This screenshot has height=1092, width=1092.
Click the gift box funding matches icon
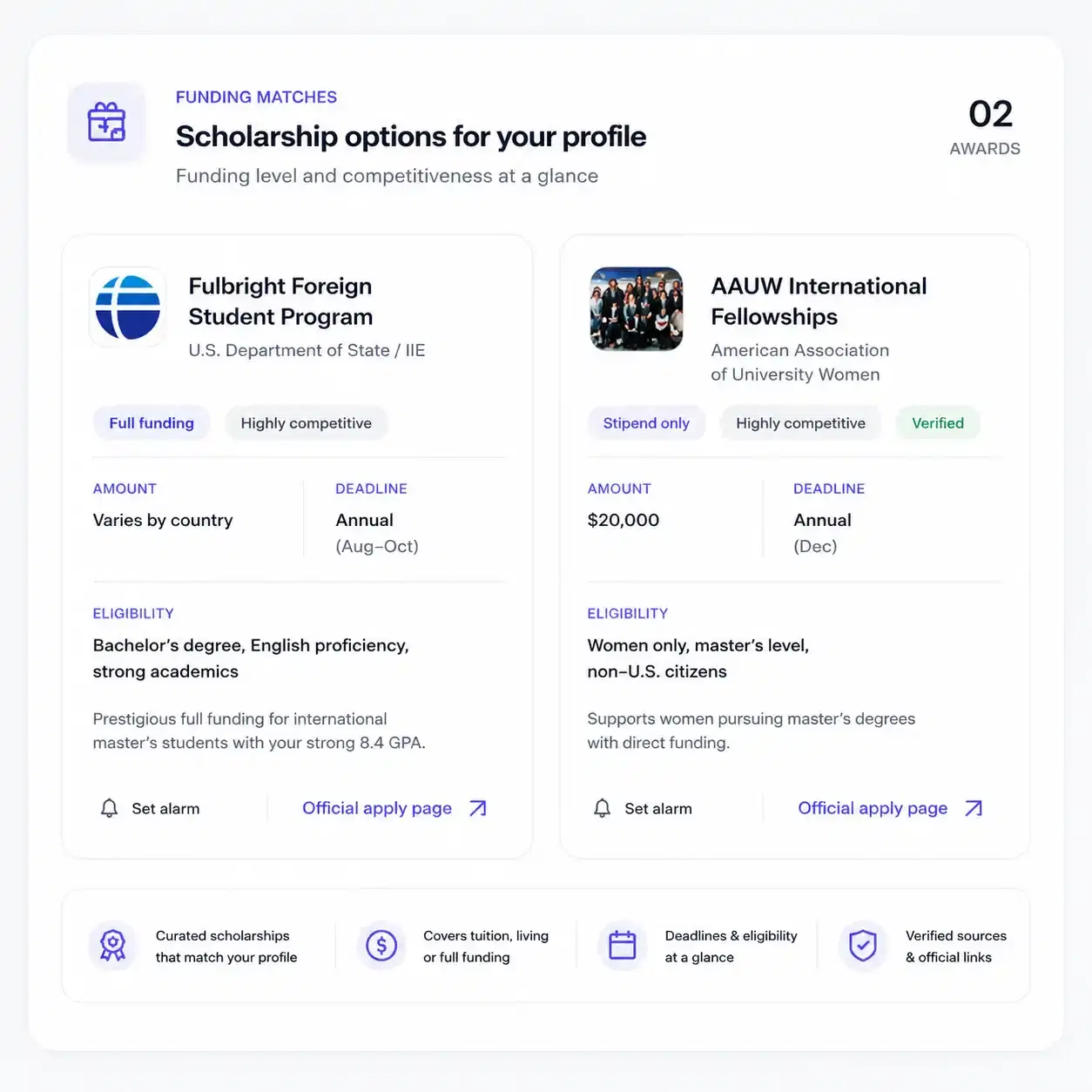[x=106, y=122]
